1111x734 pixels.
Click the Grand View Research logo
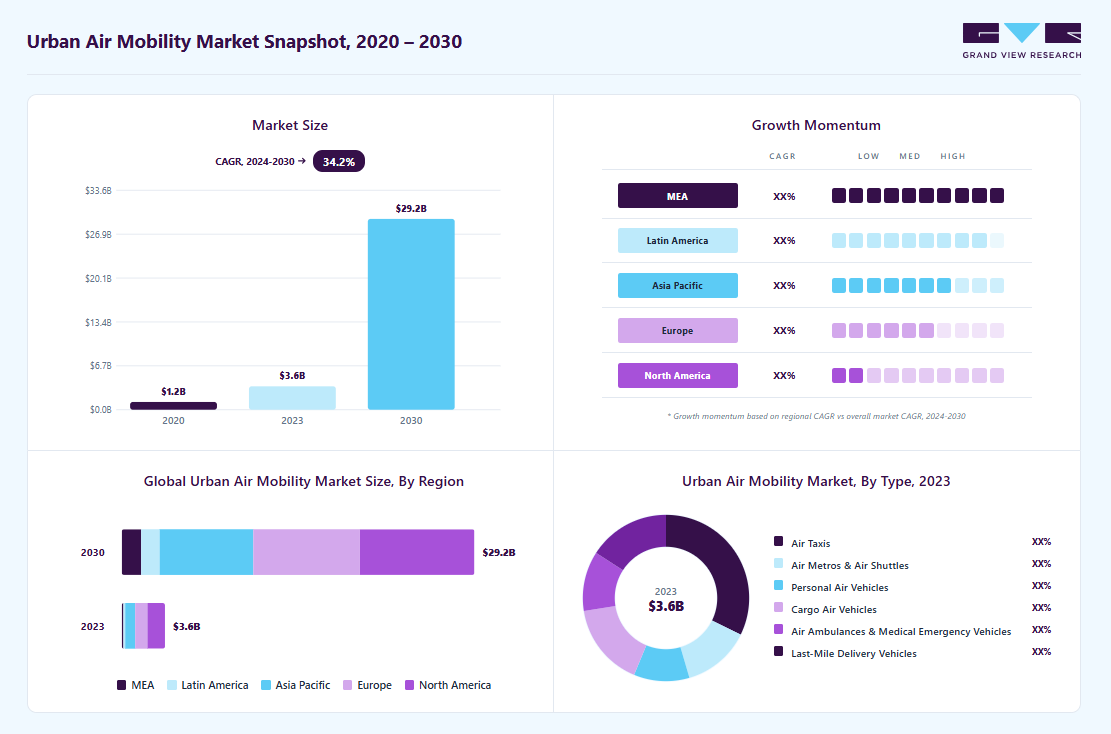[x=1022, y=41]
